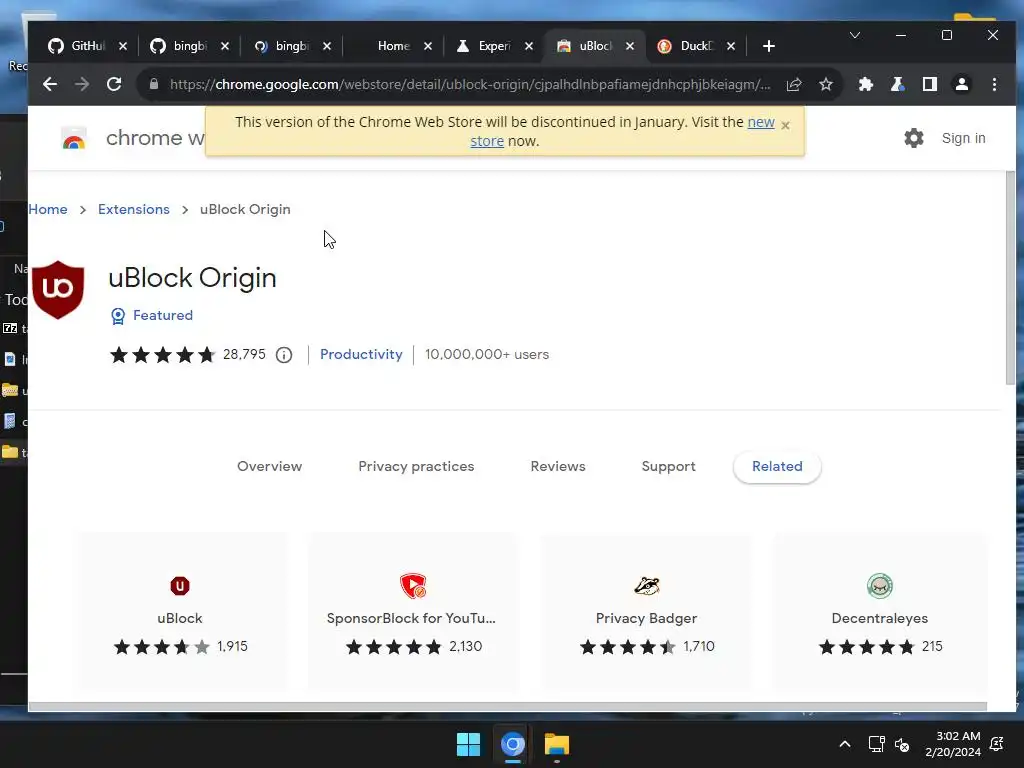Click the rating info icon next to 28,795
Viewport: 1024px width, 768px height.
pyautogui.click(x=283, y=355)
